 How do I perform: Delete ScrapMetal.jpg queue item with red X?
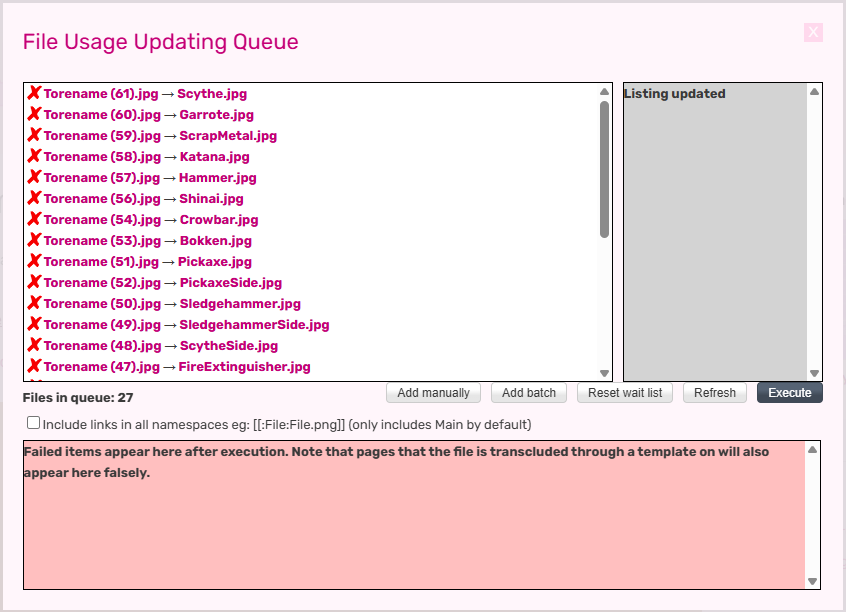(34, 135)
